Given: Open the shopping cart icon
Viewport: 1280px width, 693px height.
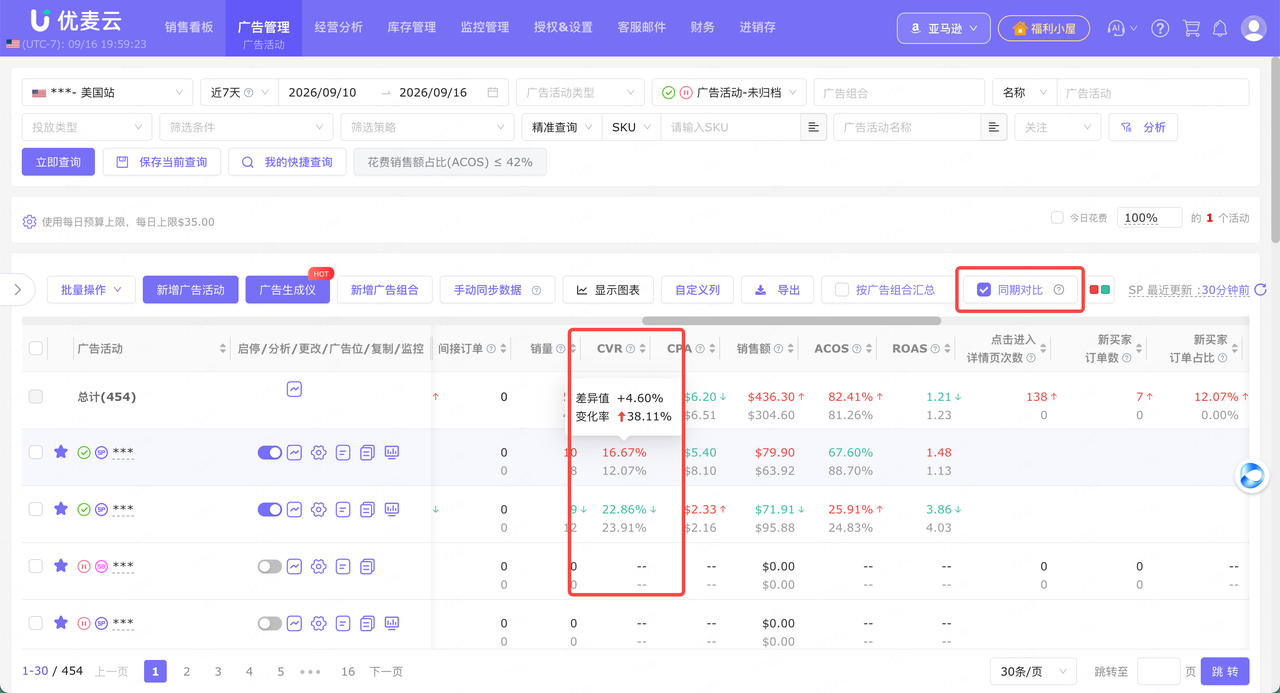Looking at the screenshot, I should tap(1190, 28).
